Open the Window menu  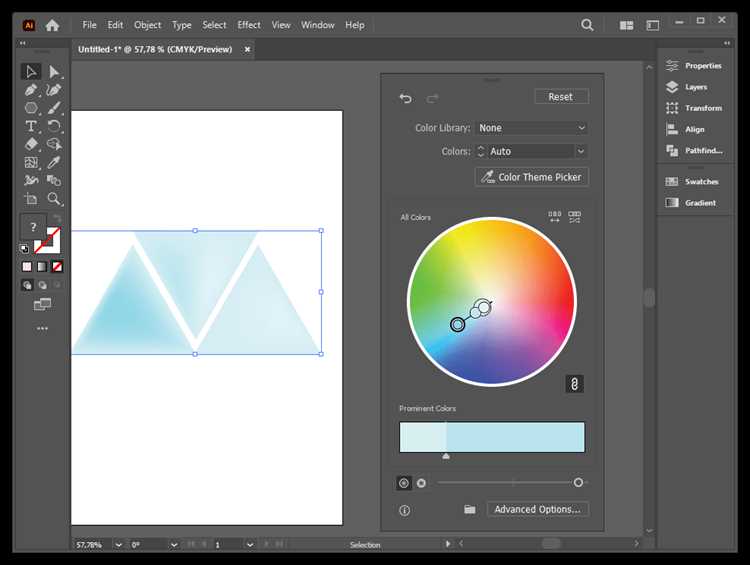tap(318, 25)
